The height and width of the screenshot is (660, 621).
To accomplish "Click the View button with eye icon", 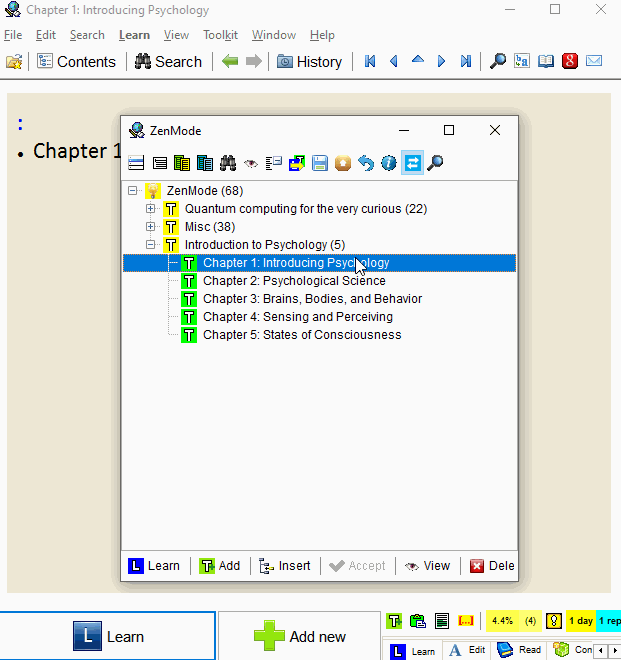I will 427,565.
